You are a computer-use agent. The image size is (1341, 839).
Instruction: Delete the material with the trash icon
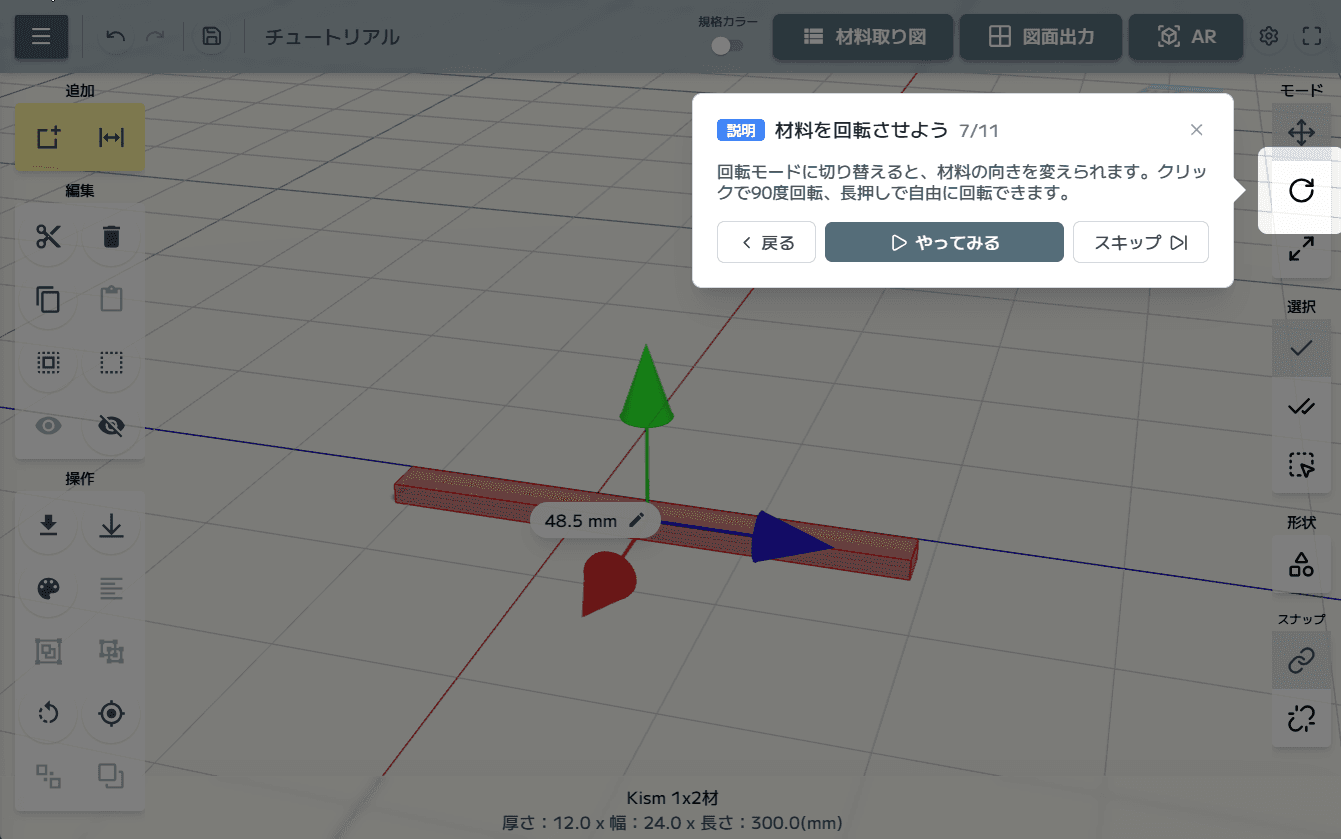click(x=110, y=237)
